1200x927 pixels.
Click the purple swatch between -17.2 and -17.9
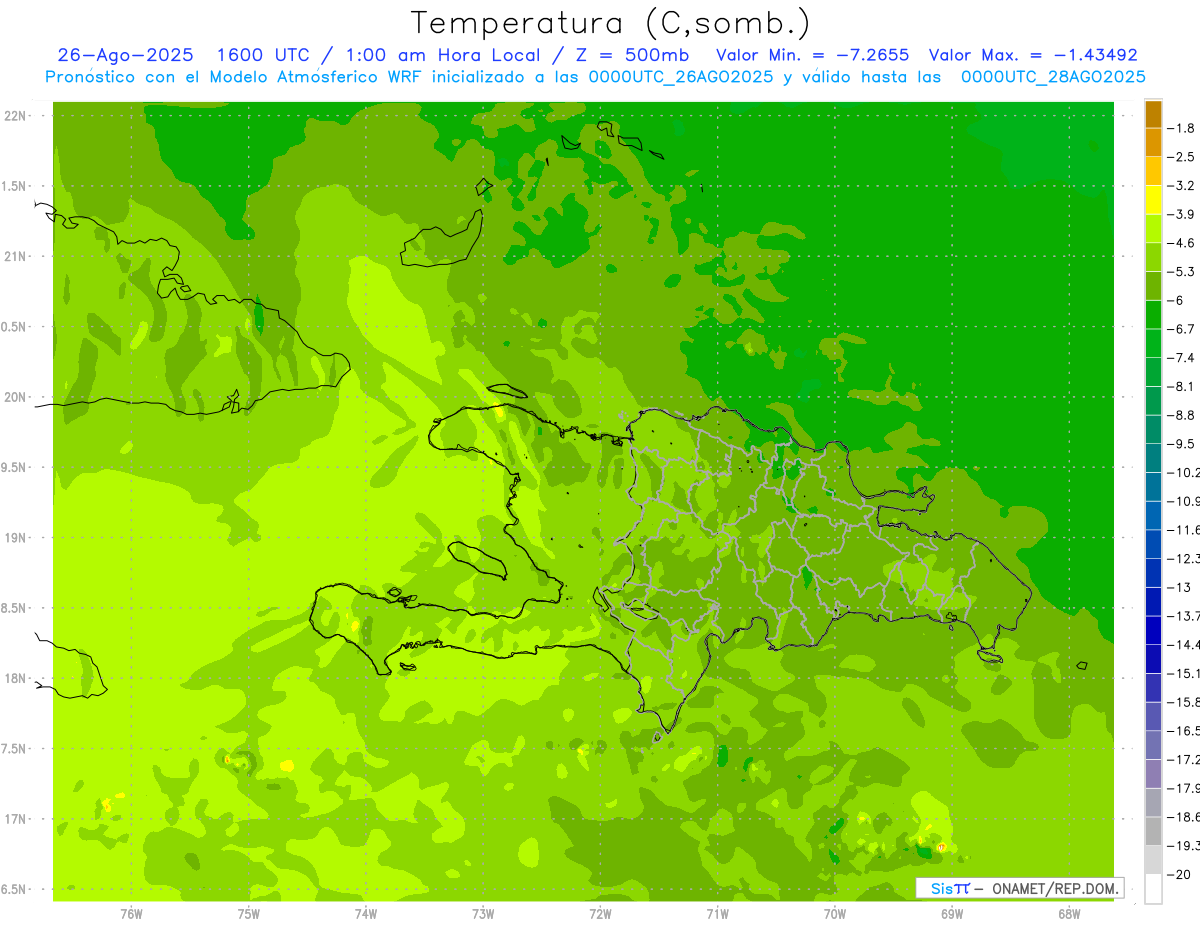pos(1153,774)
